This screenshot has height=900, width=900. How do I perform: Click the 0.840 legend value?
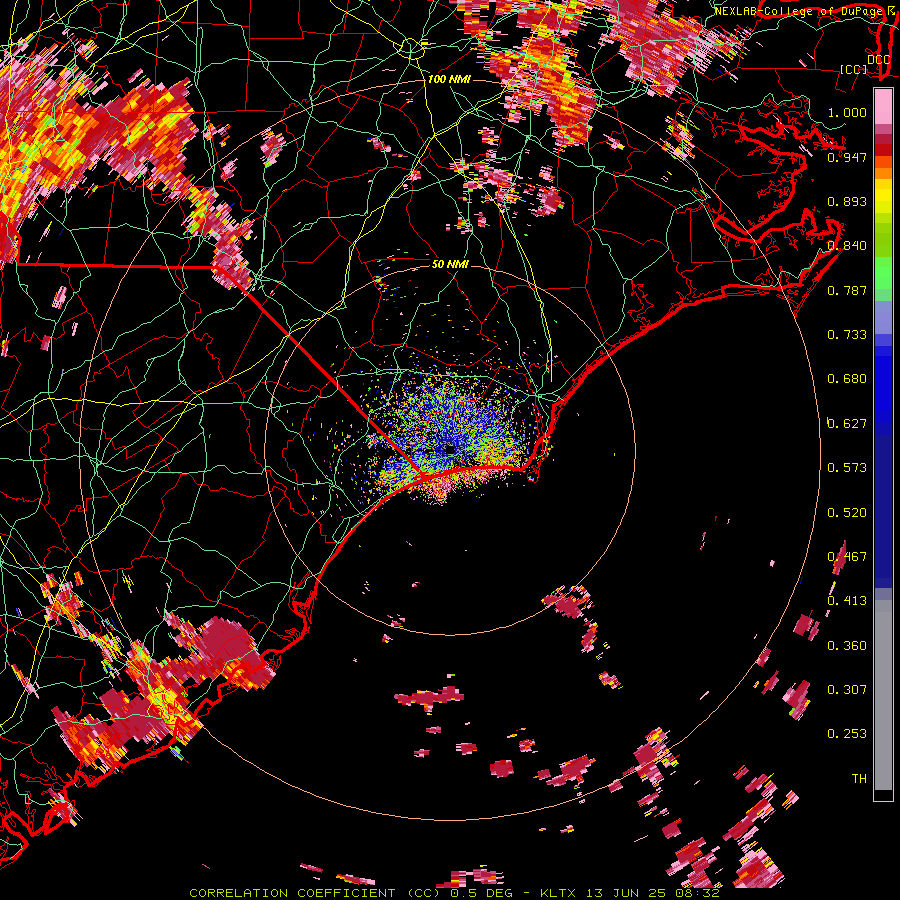click(847, 246)
